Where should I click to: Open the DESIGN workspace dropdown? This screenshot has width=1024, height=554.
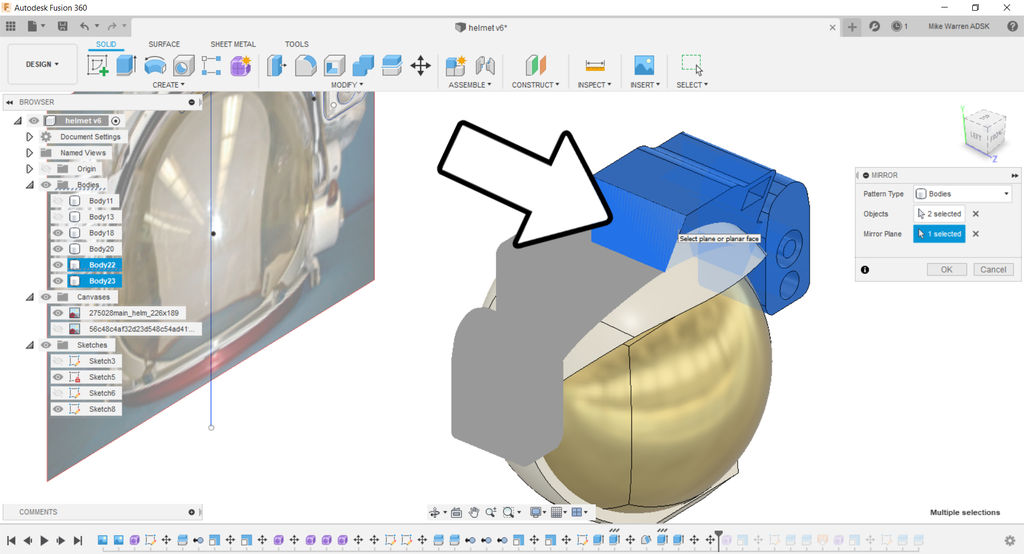(x=42, y=64)
